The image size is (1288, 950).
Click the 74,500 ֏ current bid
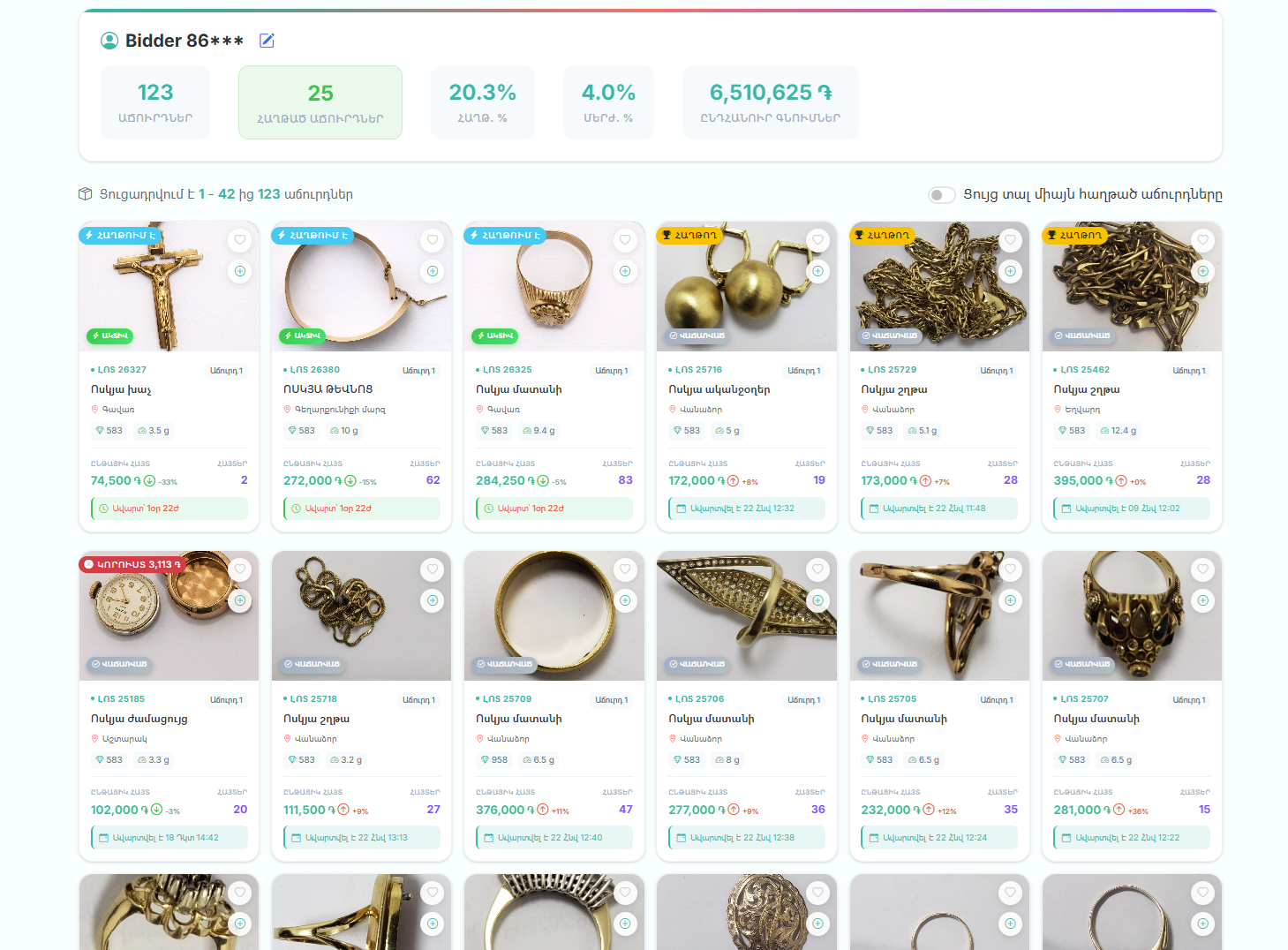point(116,481)
